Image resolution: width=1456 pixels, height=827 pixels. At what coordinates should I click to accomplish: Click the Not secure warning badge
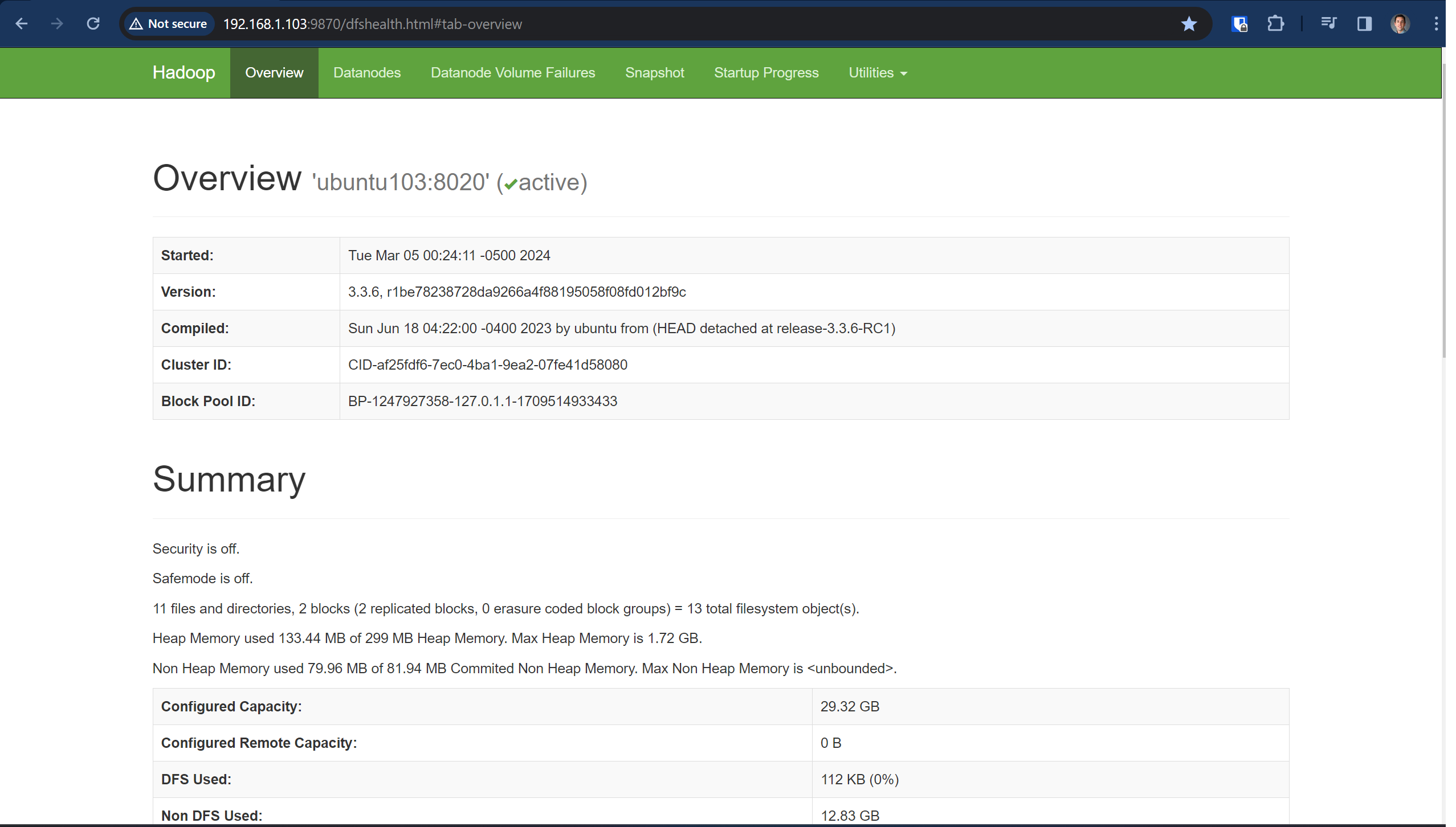coord(169,24)
